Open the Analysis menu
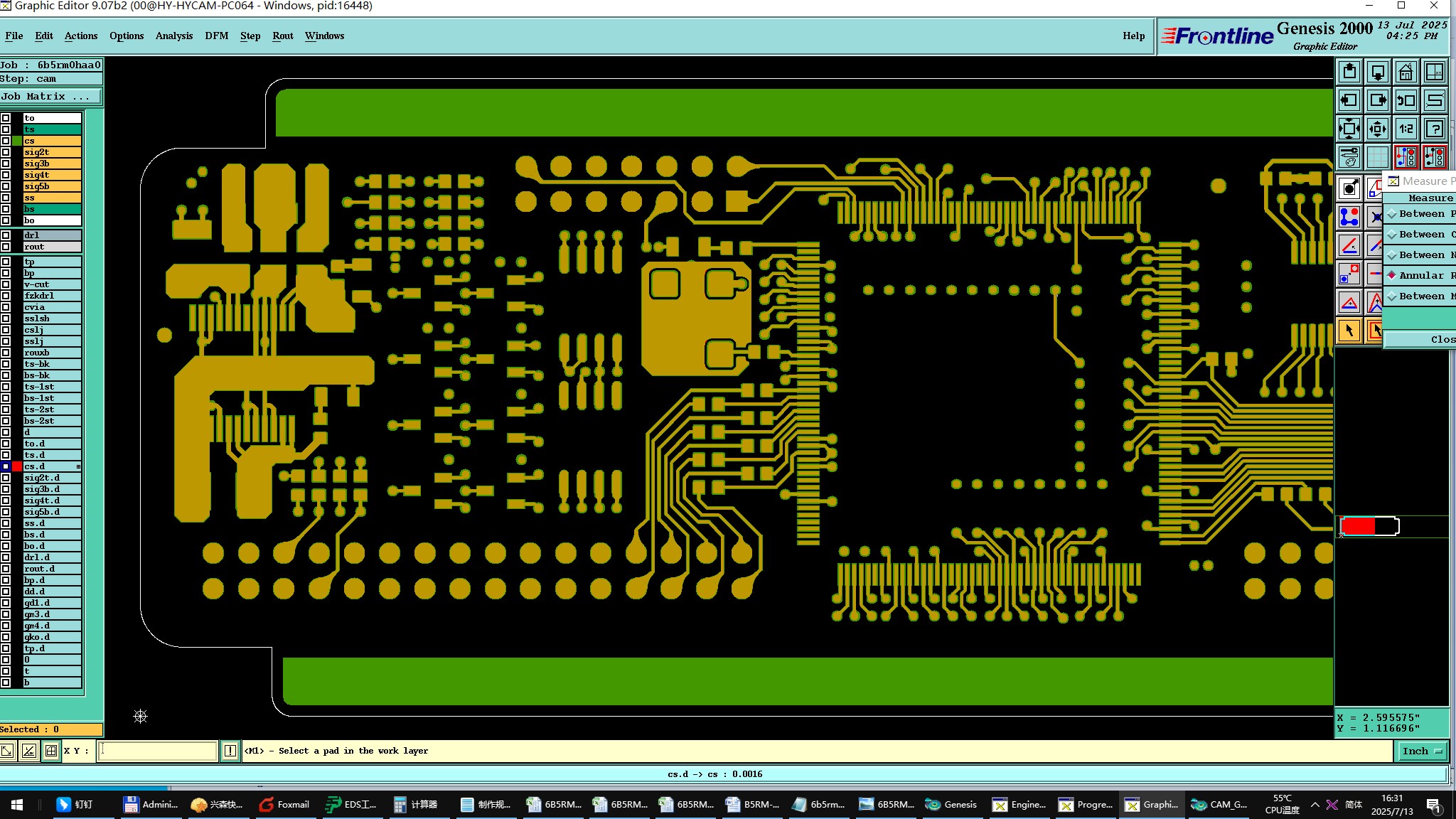Image resolution: width=1456 pixels, height=819 pixels. (173, 36)
